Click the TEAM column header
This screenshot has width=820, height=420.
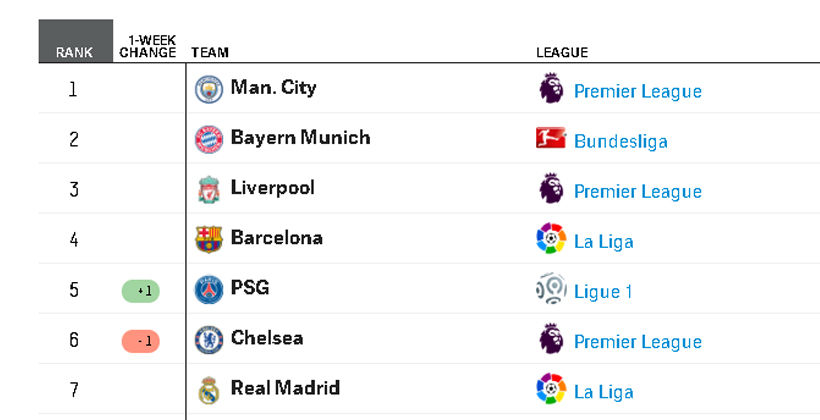click(210, 52)
